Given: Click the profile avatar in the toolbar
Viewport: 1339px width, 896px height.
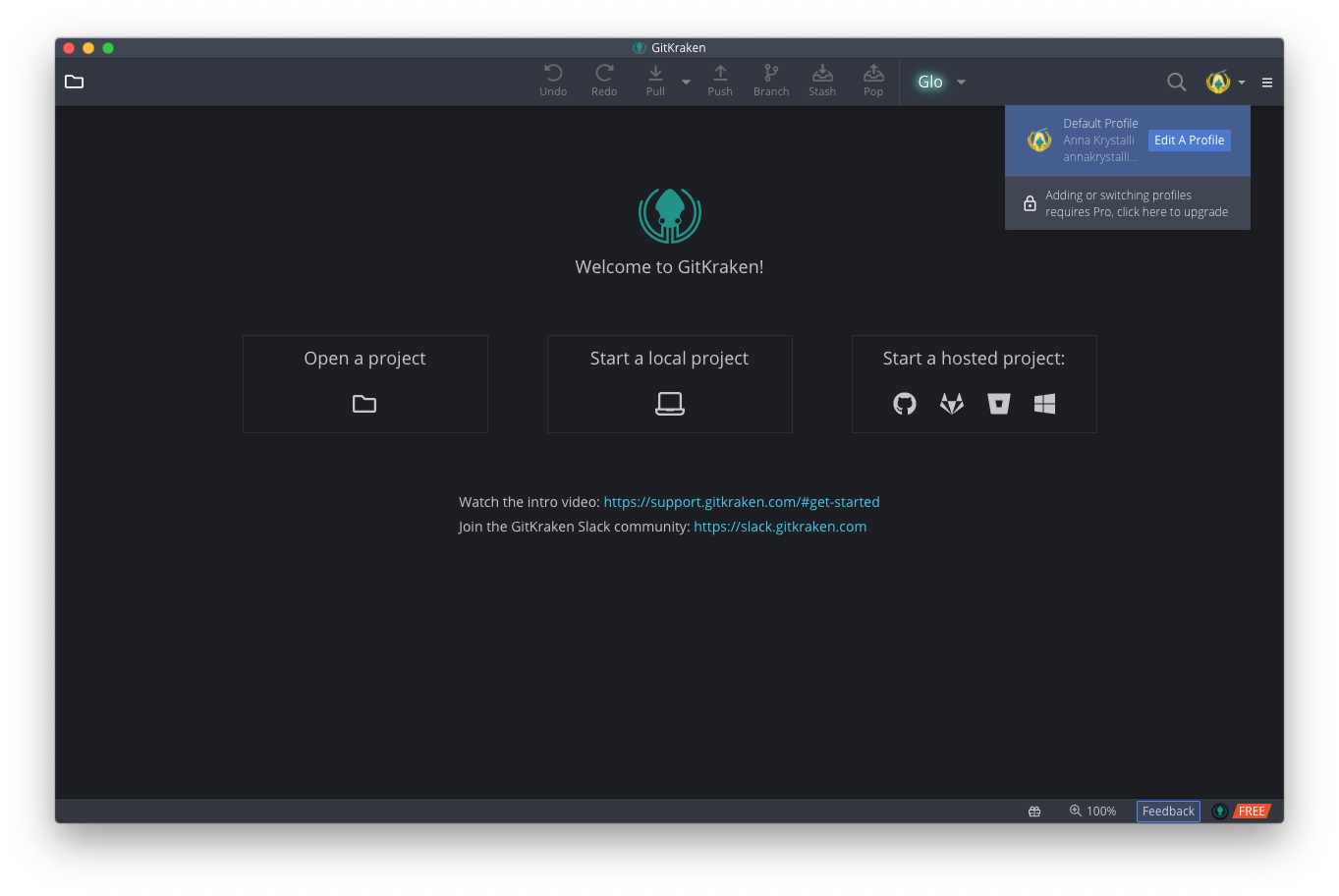Looking at the screenshot, I should coord(1218,83).
